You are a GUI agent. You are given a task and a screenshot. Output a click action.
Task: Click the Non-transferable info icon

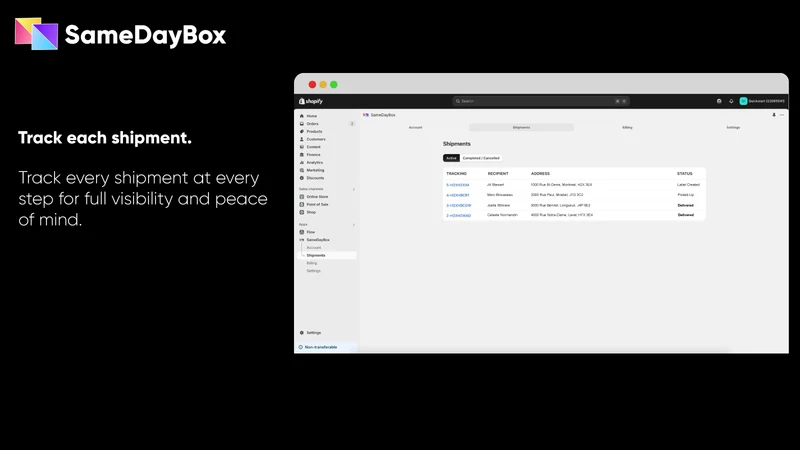[301, 347]
